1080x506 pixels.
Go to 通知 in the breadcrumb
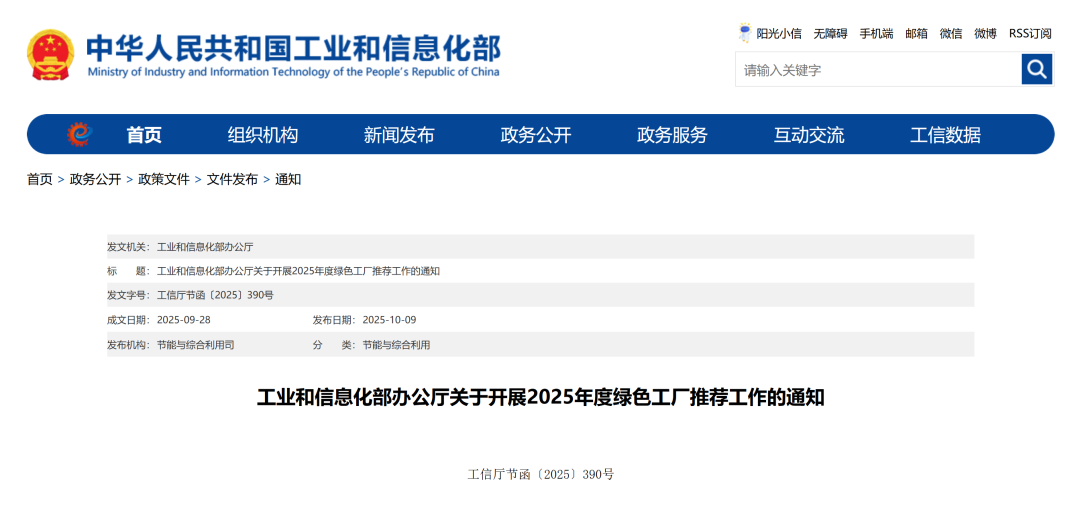[288, 180]
